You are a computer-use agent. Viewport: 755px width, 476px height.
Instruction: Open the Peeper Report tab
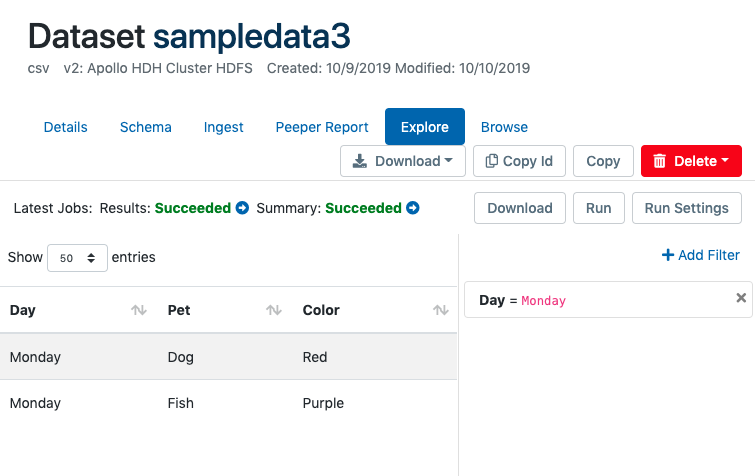pyautogui.click(x=322, y=127)
